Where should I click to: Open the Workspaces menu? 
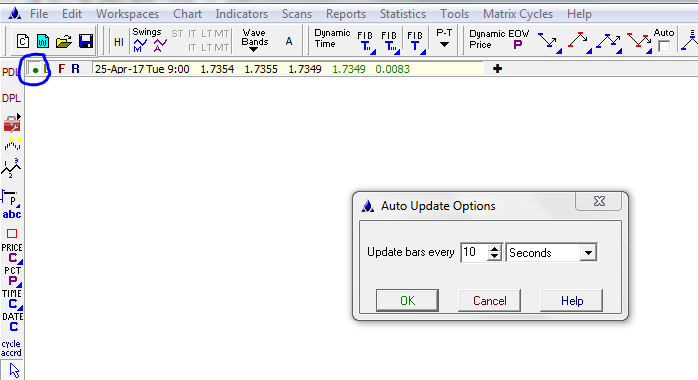pos(127,14)
